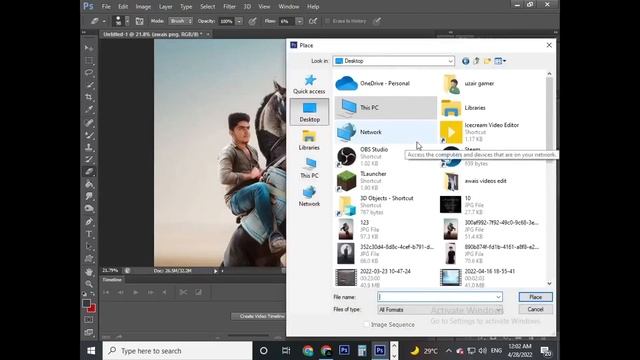Viewport: 640px width, 360px height.
Task: Select the 2022-03-23 10-47-24 video file
Action: (x=386, y=278)
